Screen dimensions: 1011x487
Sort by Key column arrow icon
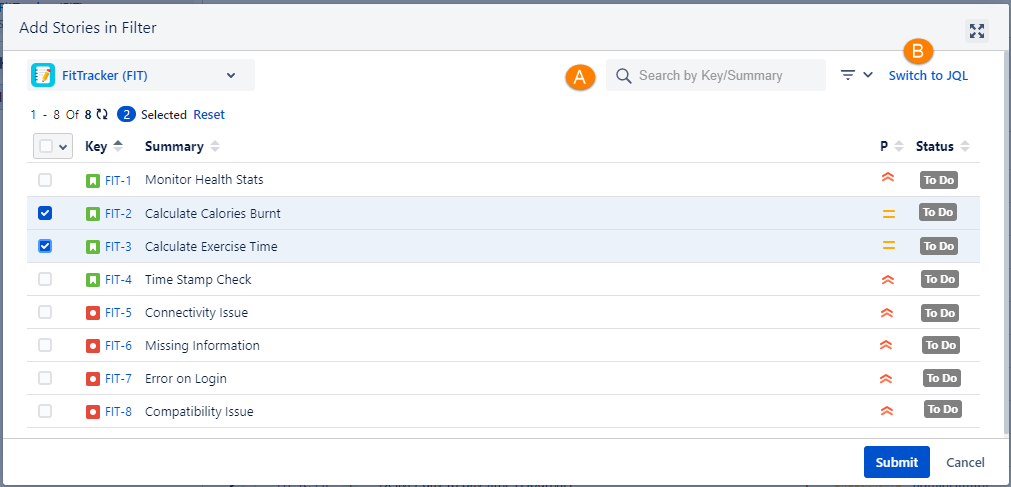click(x=117, y=146)
